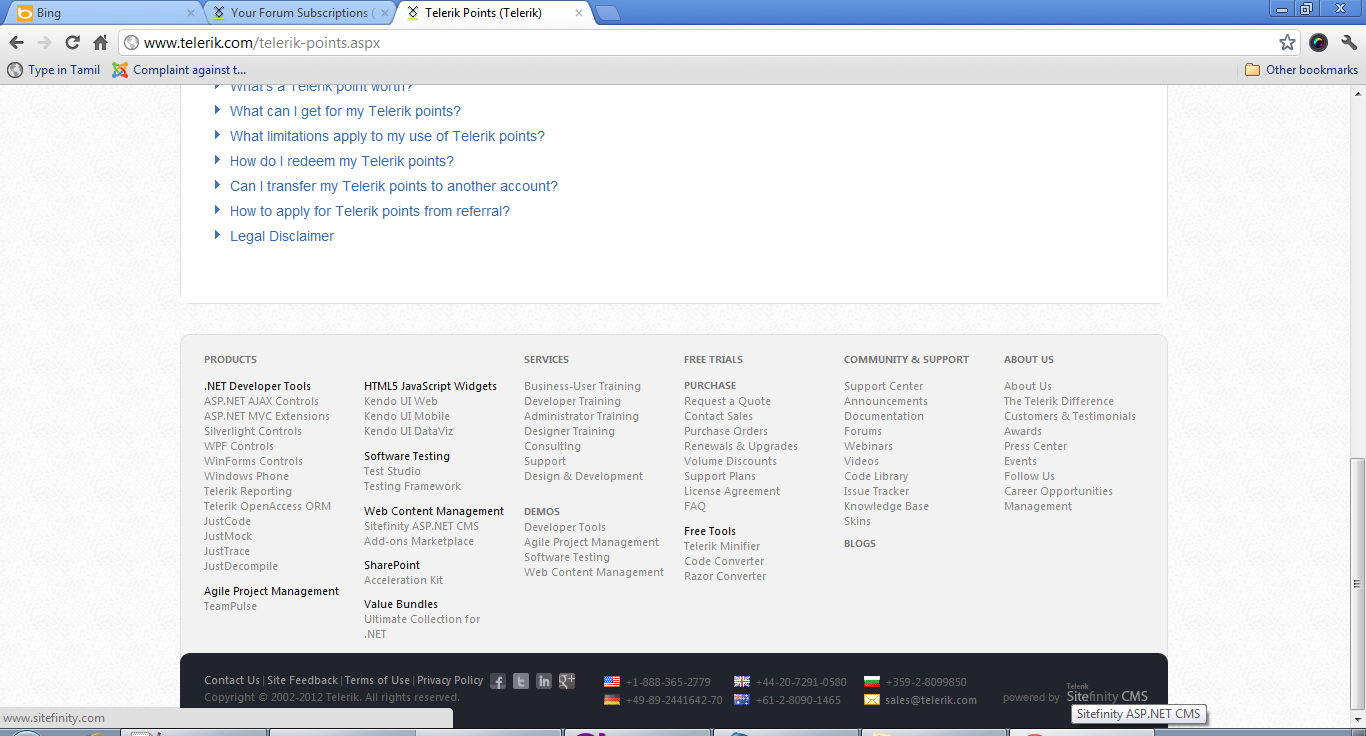Open the Telerik Minifier free tool
Viewport: 1366px width, 736px height.
[722, 546]
